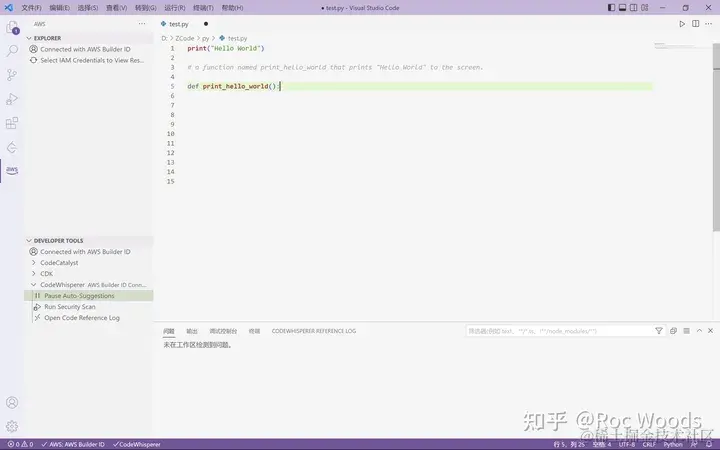This screenshot has width=720, height=450.
Task: Click Open Code Reference Log
Action: pos(89,318)
